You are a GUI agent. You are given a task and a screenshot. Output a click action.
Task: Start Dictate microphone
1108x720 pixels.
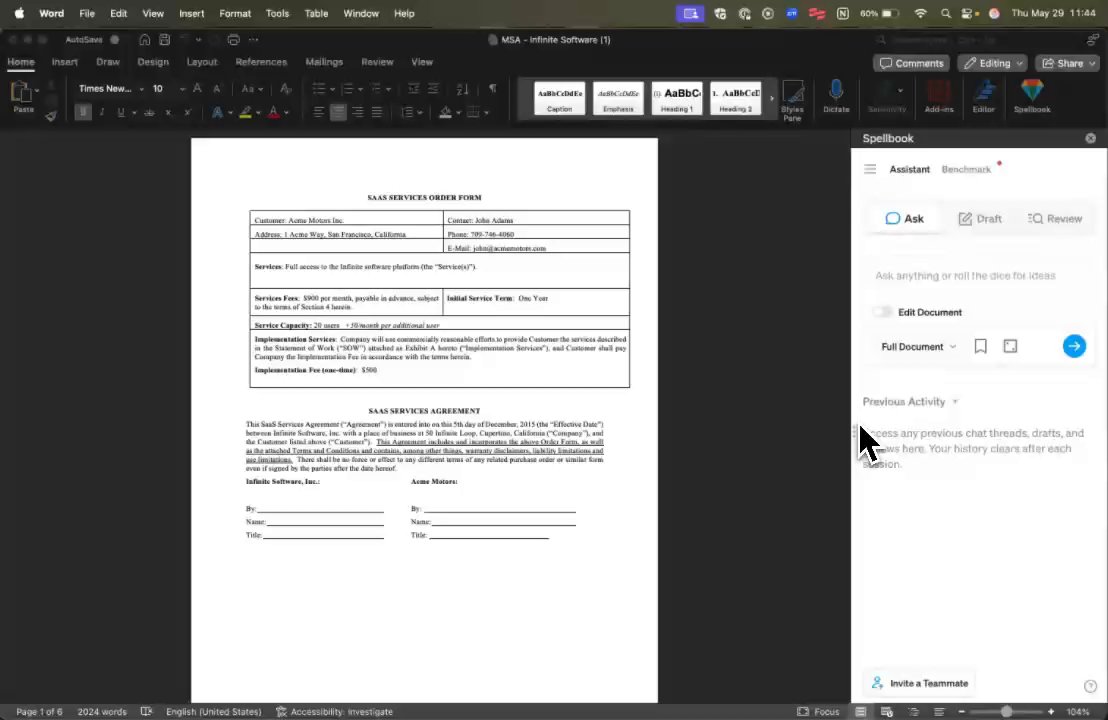[x=836, y=96]
